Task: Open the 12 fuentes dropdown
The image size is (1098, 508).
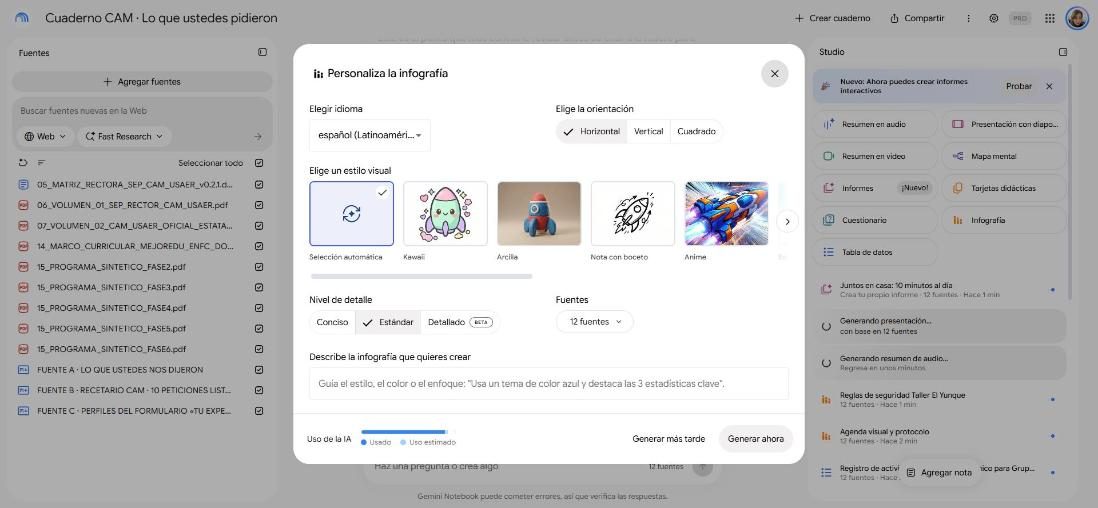Action: [x=595, y=322]
